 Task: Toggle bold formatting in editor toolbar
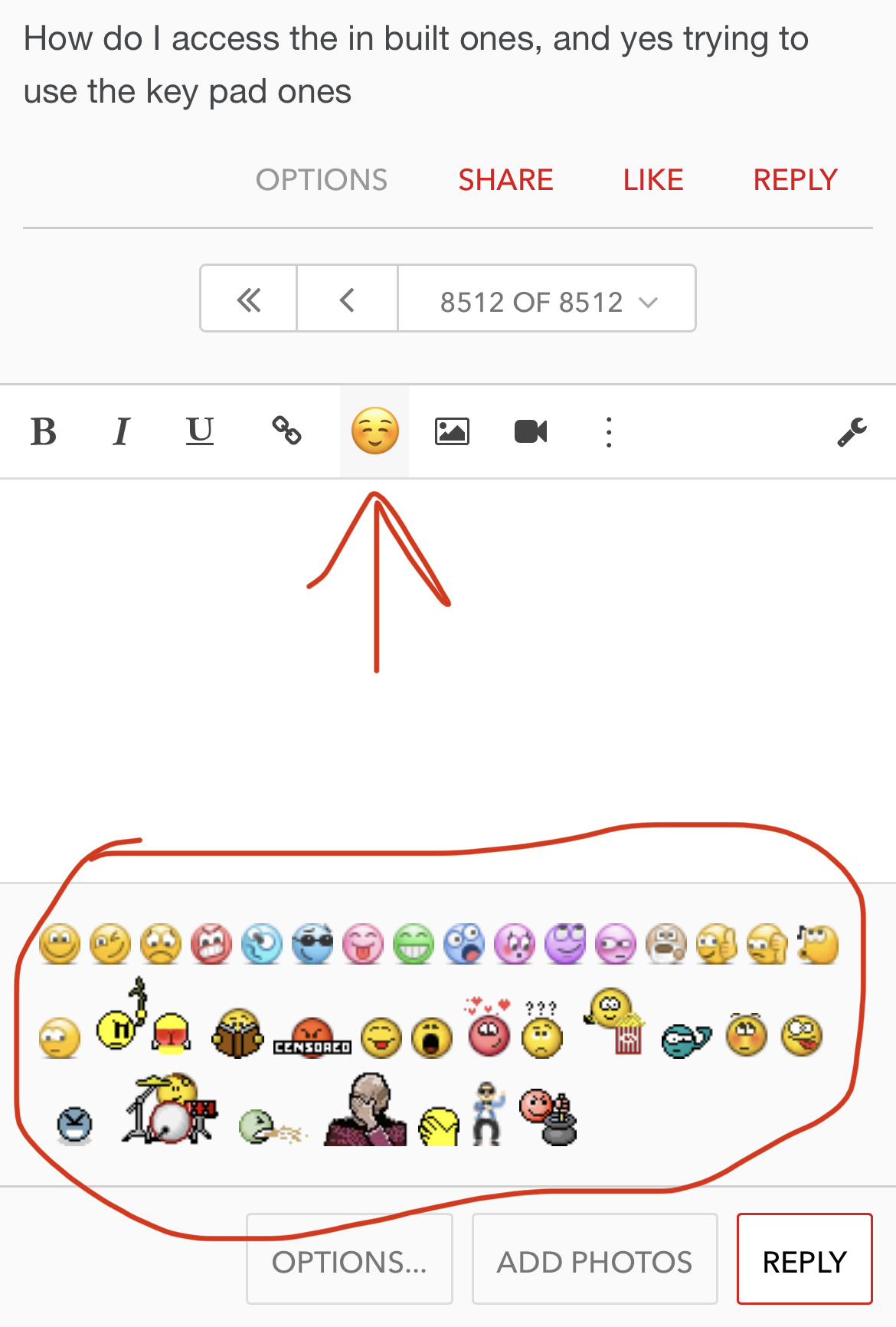coord(44,431)
